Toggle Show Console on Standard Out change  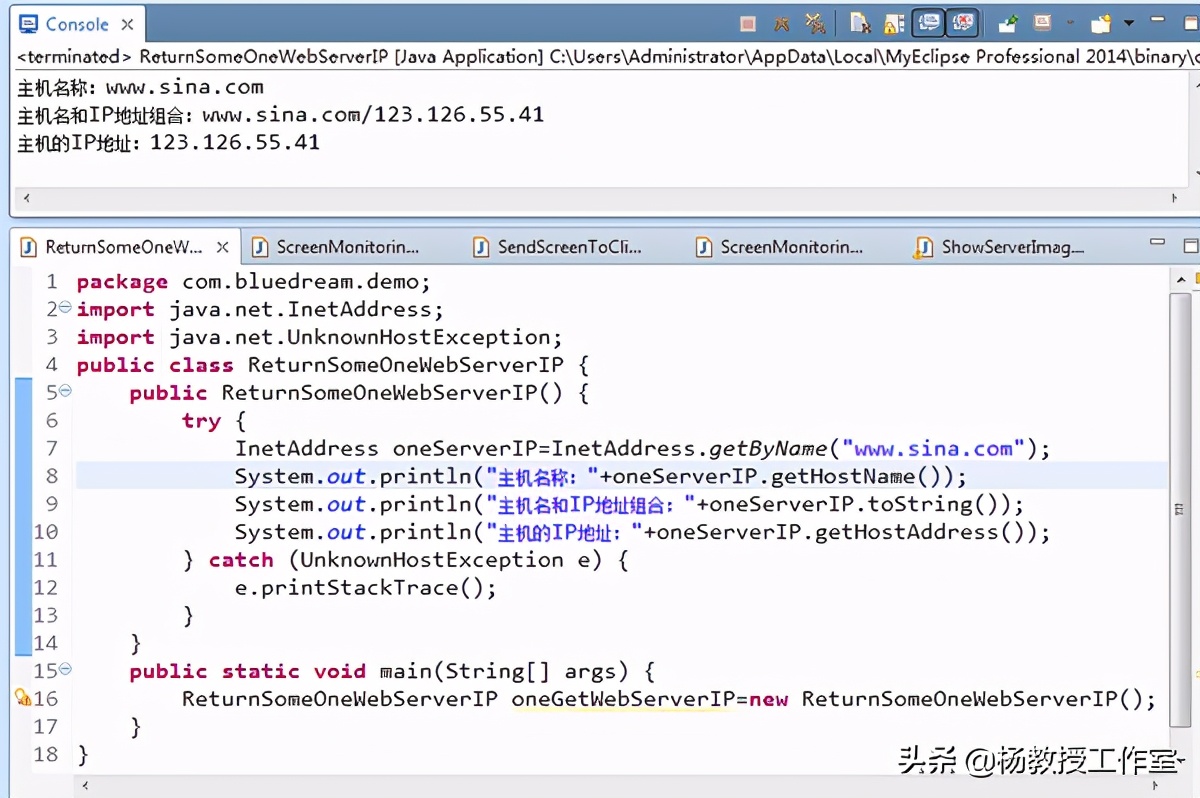point(930,22)
